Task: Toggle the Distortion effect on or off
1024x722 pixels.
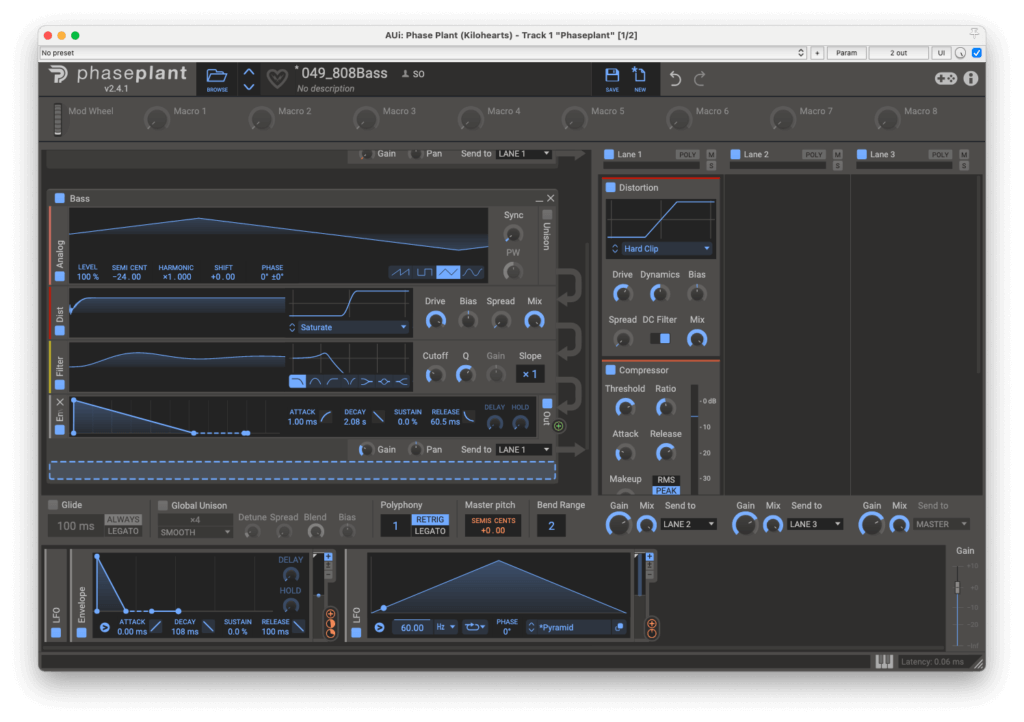Action: pyautogui.click(x=611, y=187)
